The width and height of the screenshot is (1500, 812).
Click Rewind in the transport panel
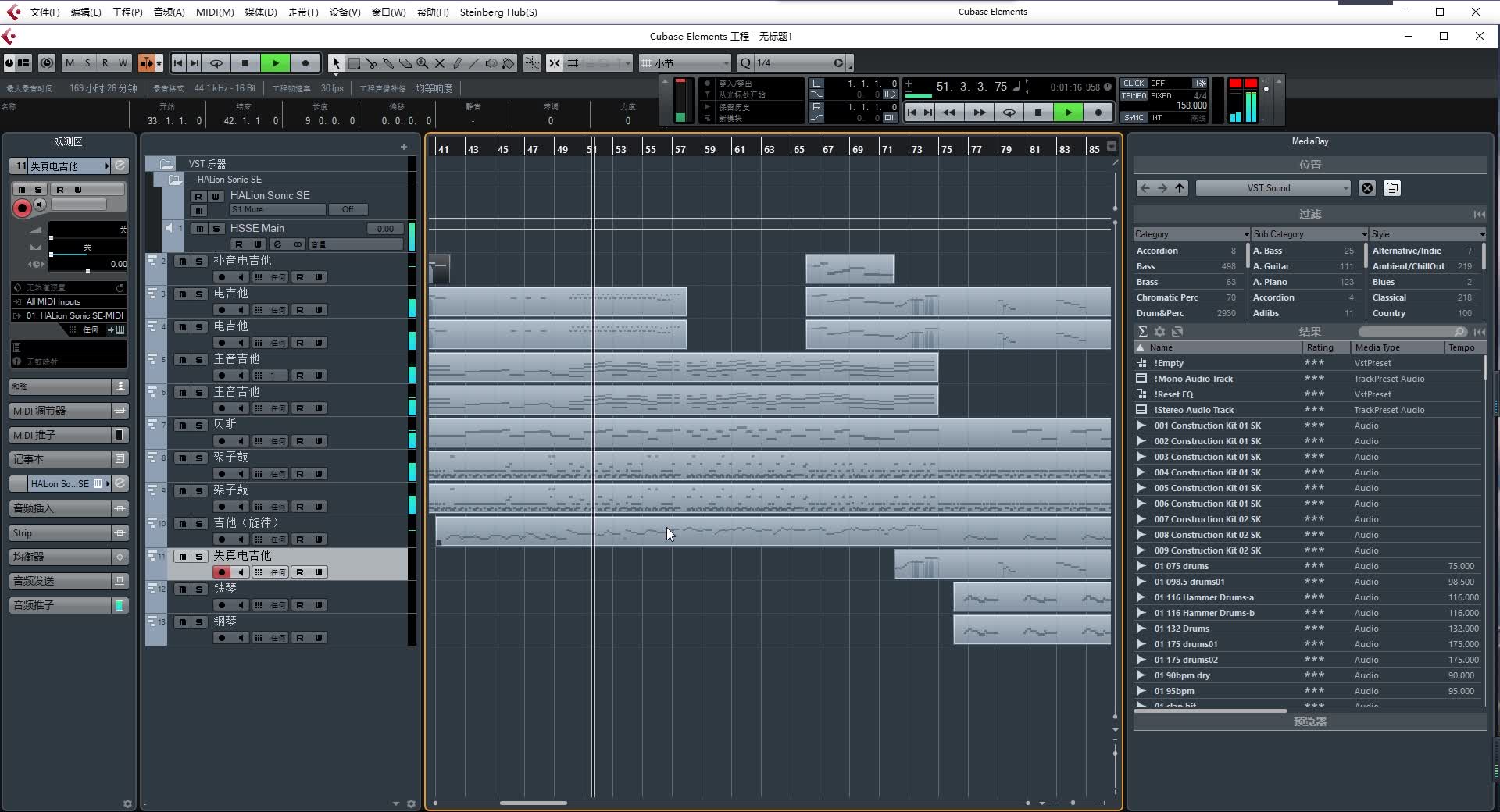(949, 112)
